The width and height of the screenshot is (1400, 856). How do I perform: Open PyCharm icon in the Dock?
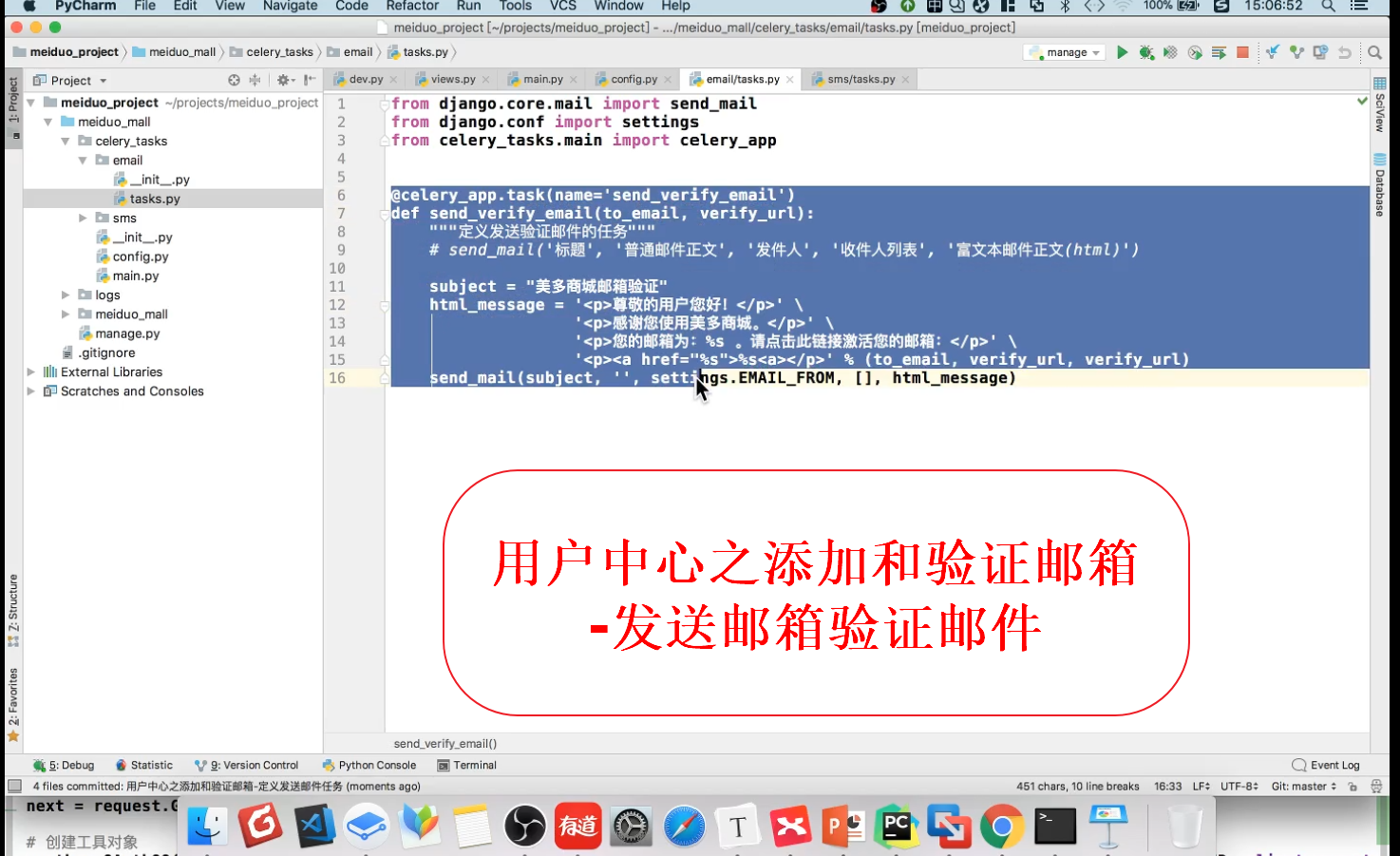pyautogui.click(x=896, y=827)
